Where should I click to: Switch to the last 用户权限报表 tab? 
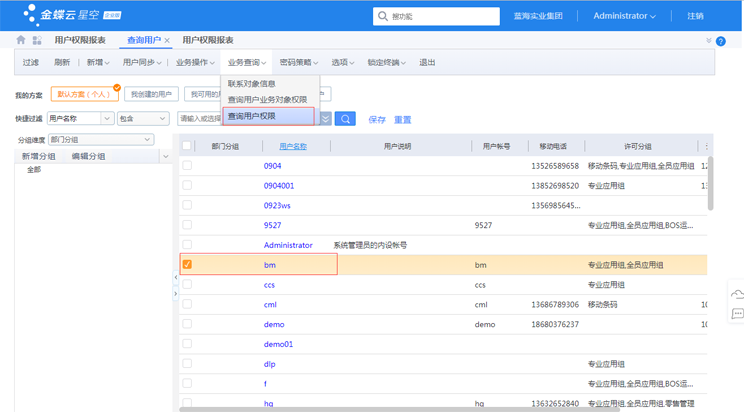click(x=208, y=40)
